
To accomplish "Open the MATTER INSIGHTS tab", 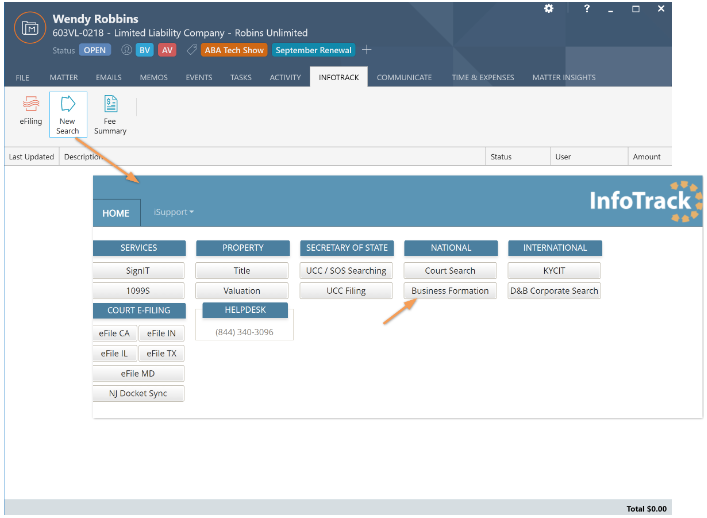I will [x=564, y=78].
